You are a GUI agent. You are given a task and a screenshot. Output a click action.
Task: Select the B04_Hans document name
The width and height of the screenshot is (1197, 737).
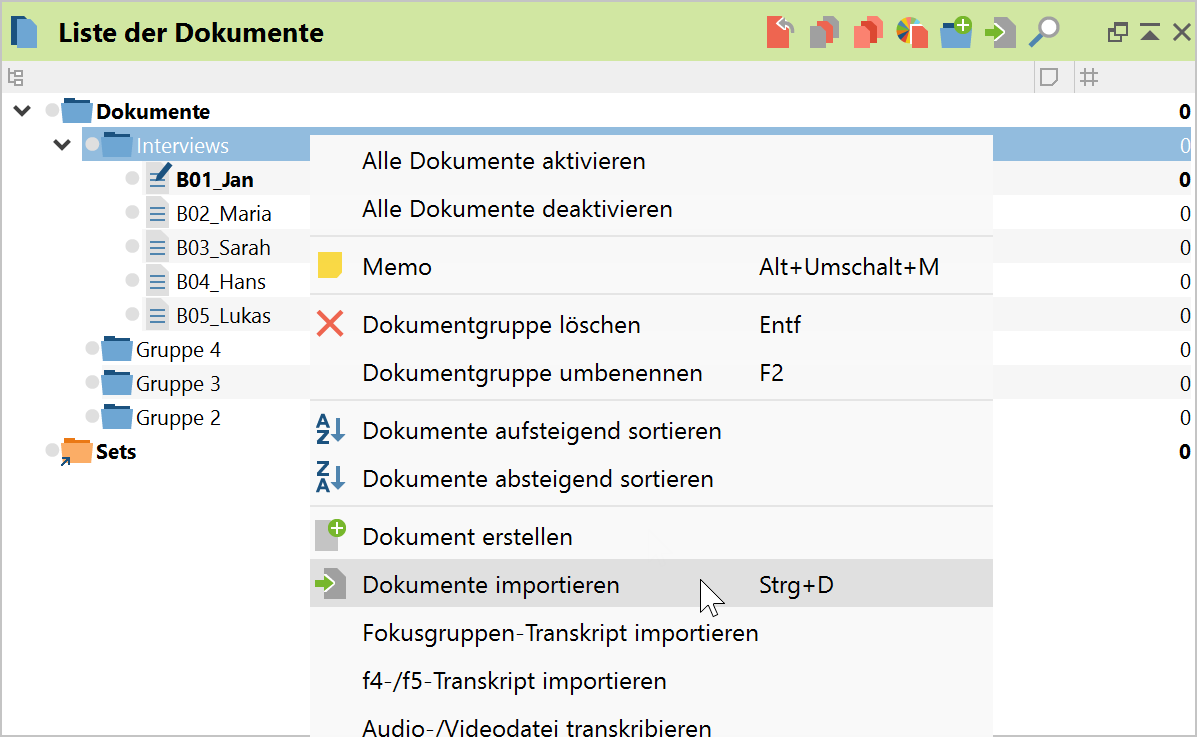point(221,282)
